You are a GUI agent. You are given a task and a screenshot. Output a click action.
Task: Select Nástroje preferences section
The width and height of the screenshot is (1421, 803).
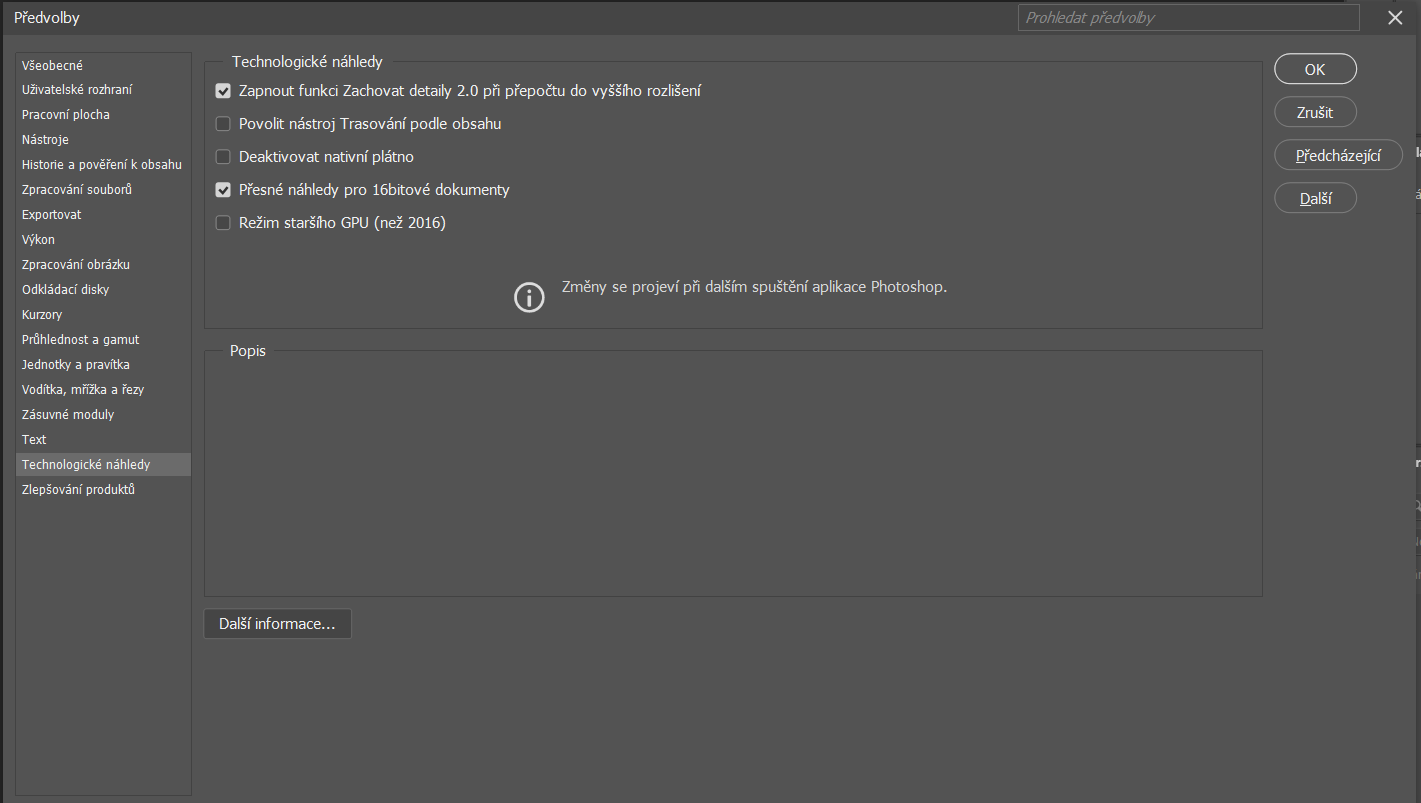click(x=45, y=140)
